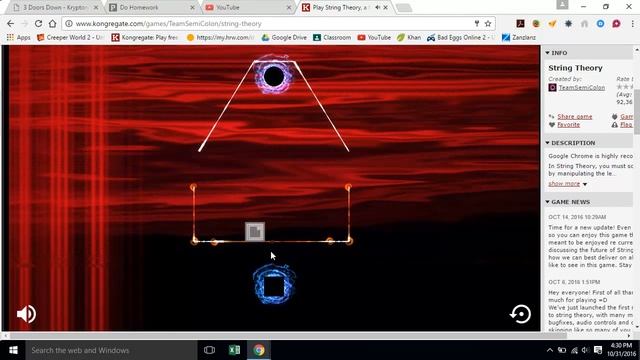The width and height of the screenshot is (640, 360).
Task: Open the Adobe Acrobat extension icon
Action: pyautogui.click(x=520, y=24)
